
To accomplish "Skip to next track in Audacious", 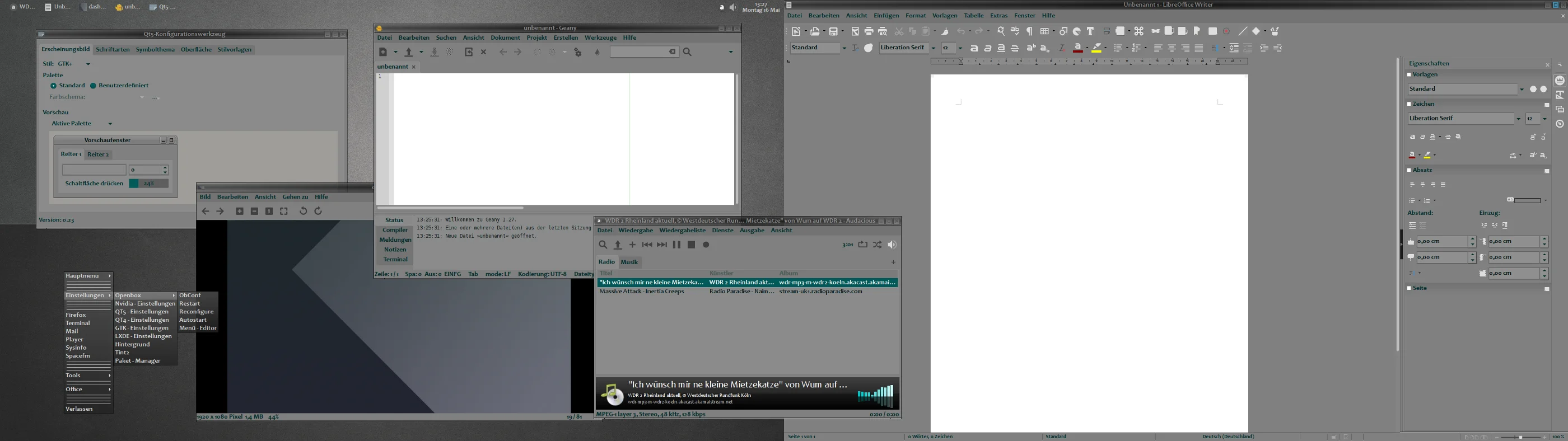I will click(x=662, y=245).
